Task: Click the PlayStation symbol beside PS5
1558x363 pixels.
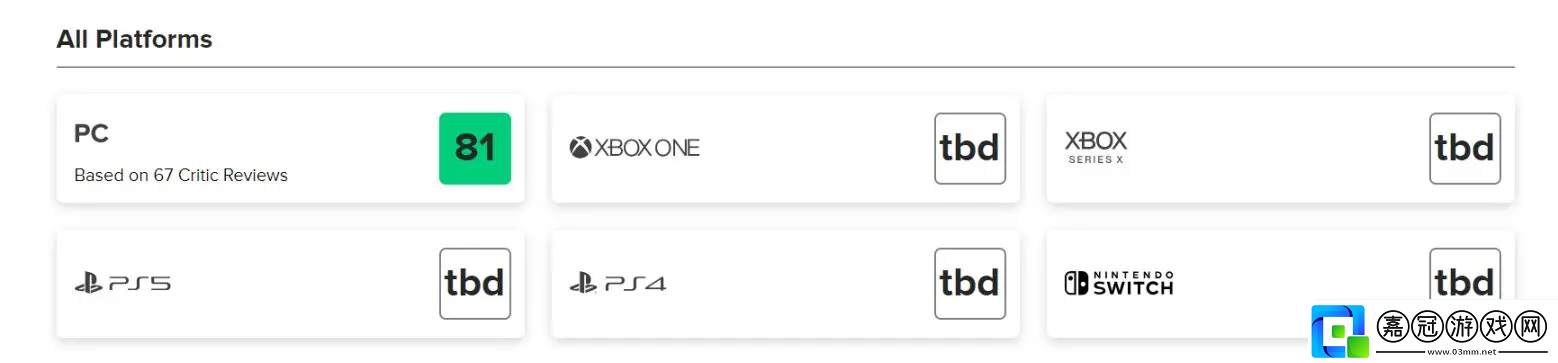Action: (x=87, y=283)
